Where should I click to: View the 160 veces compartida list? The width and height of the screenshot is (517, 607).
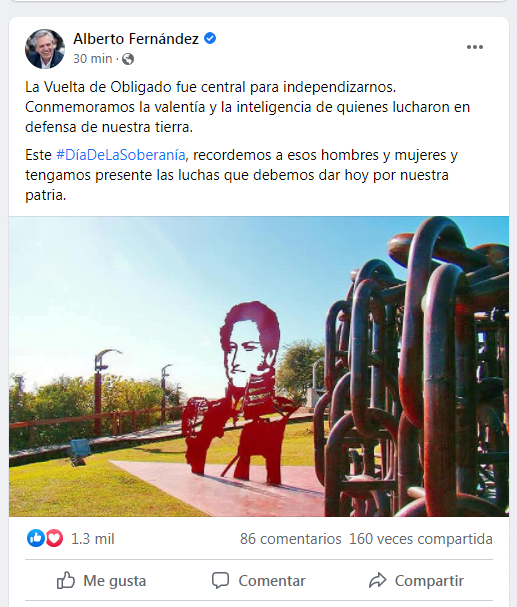(421, 539)
